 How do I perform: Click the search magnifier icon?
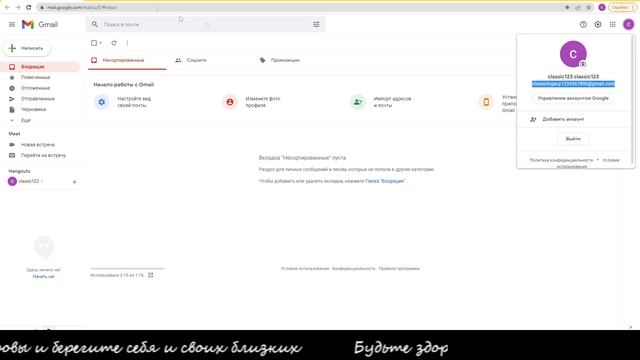coord(95,24)
